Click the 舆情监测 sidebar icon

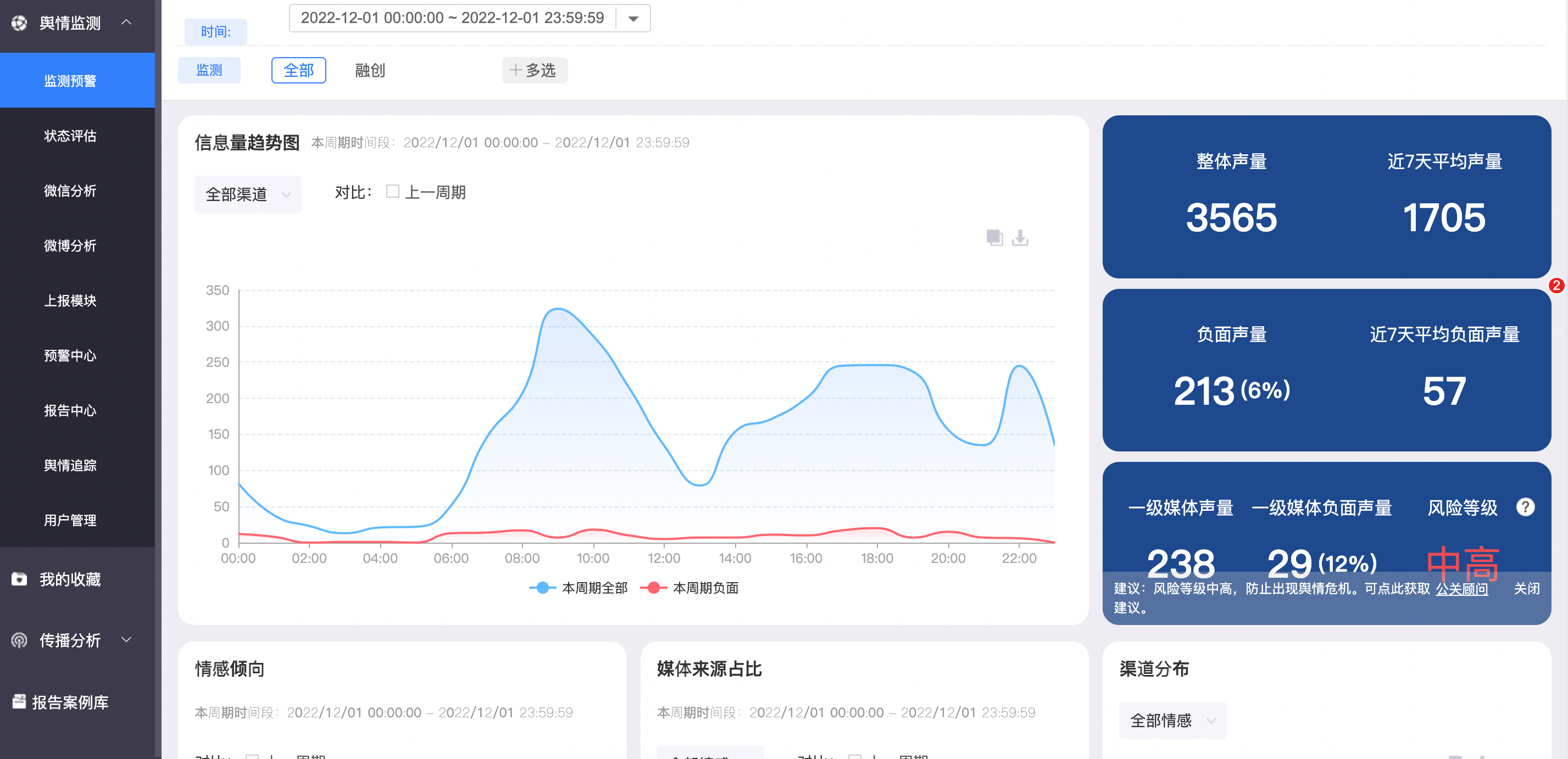click(x=19, y=23)
